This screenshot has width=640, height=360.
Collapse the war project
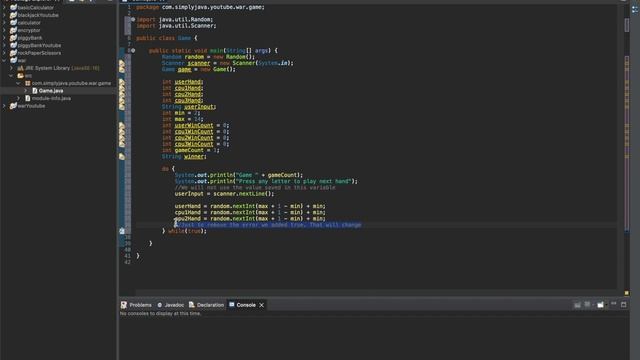4,60
